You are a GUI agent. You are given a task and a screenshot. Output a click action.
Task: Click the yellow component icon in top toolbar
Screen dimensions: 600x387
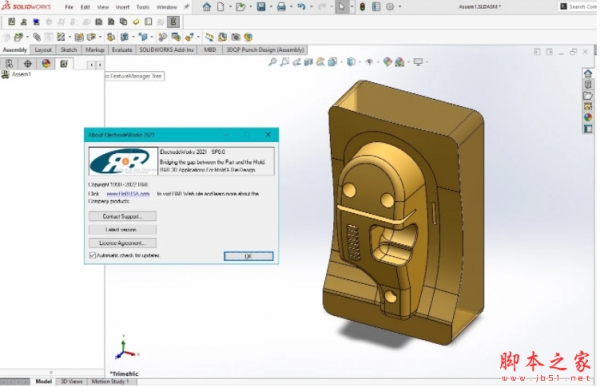click(136, 22)
